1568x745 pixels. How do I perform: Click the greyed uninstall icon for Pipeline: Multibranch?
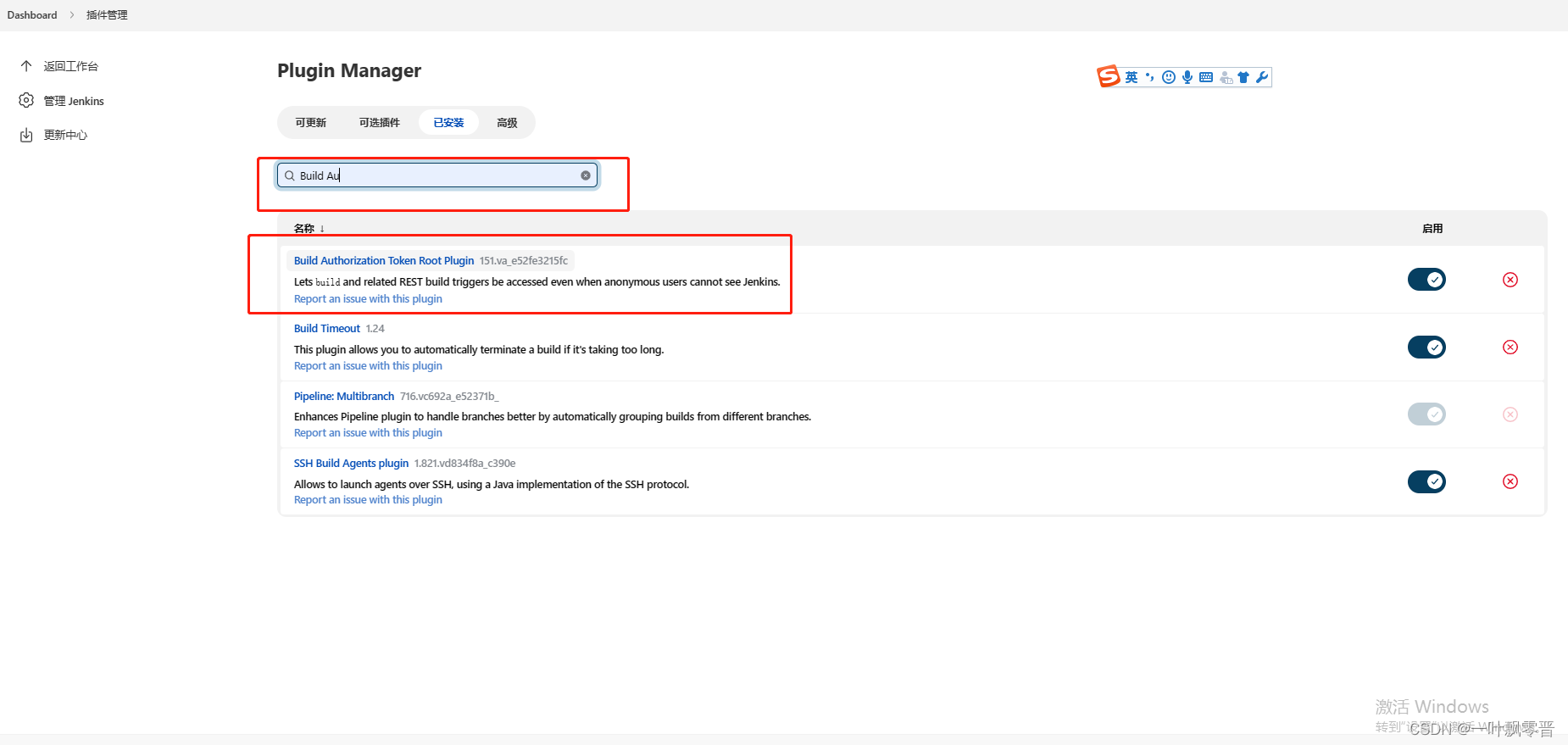(x=1510, y=414)
